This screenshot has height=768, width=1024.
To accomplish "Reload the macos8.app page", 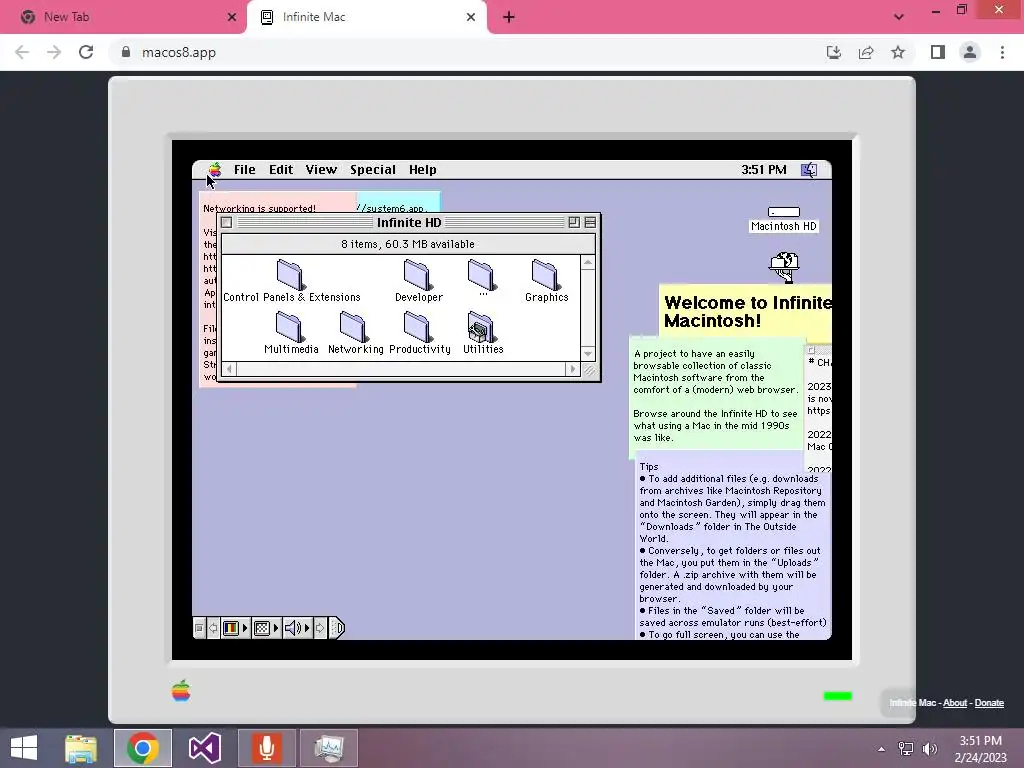I will (x=86, y=52).
